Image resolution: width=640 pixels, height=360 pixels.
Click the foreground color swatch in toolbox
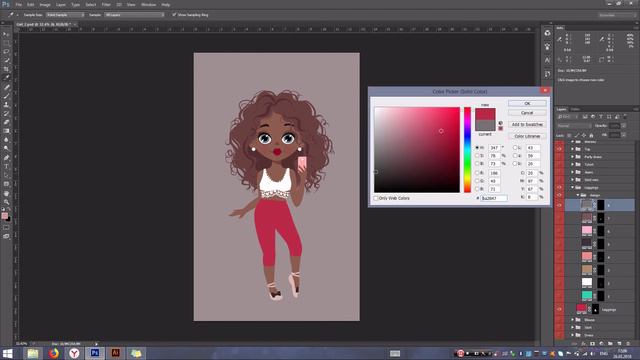click(x=4, y=216)
